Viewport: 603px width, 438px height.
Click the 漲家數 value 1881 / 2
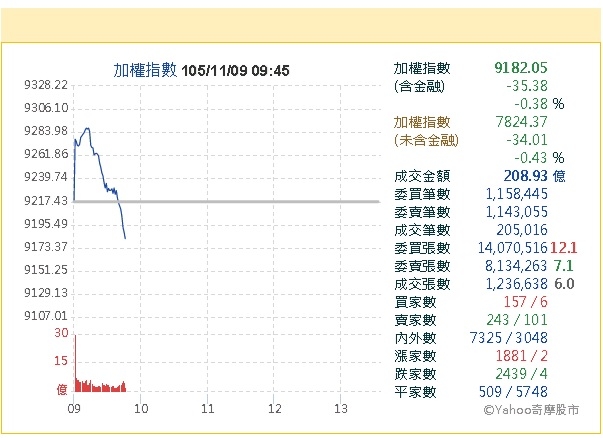click(x=521, y=356)
